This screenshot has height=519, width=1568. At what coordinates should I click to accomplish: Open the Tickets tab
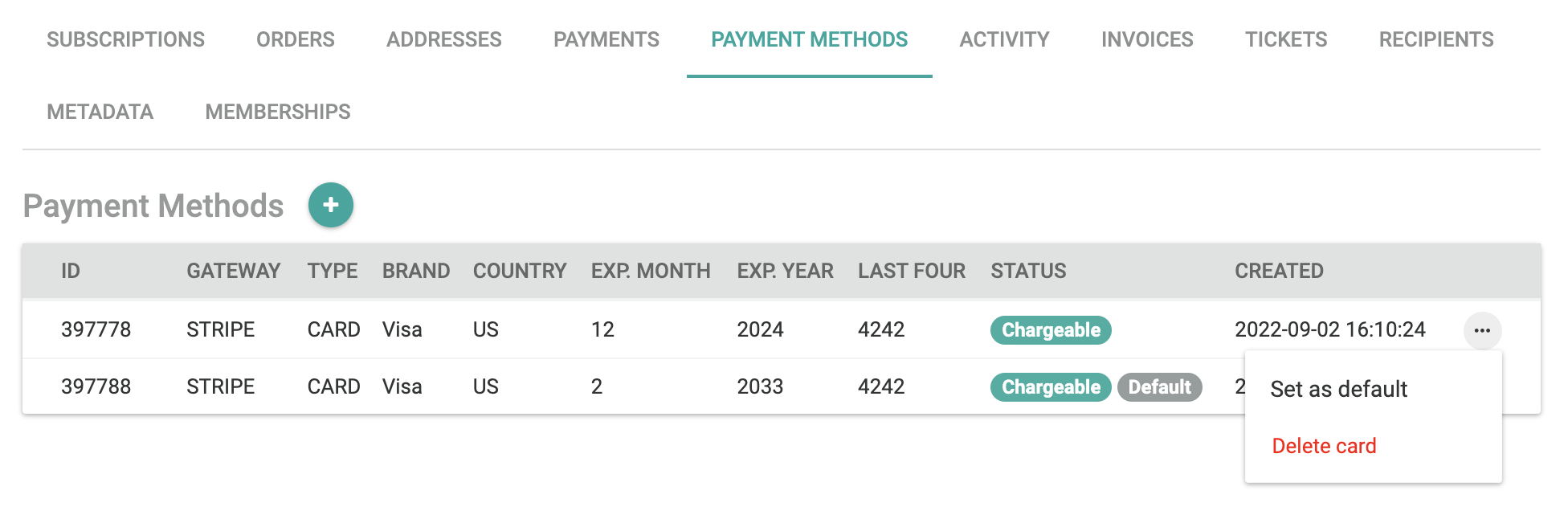(1285, 39)
